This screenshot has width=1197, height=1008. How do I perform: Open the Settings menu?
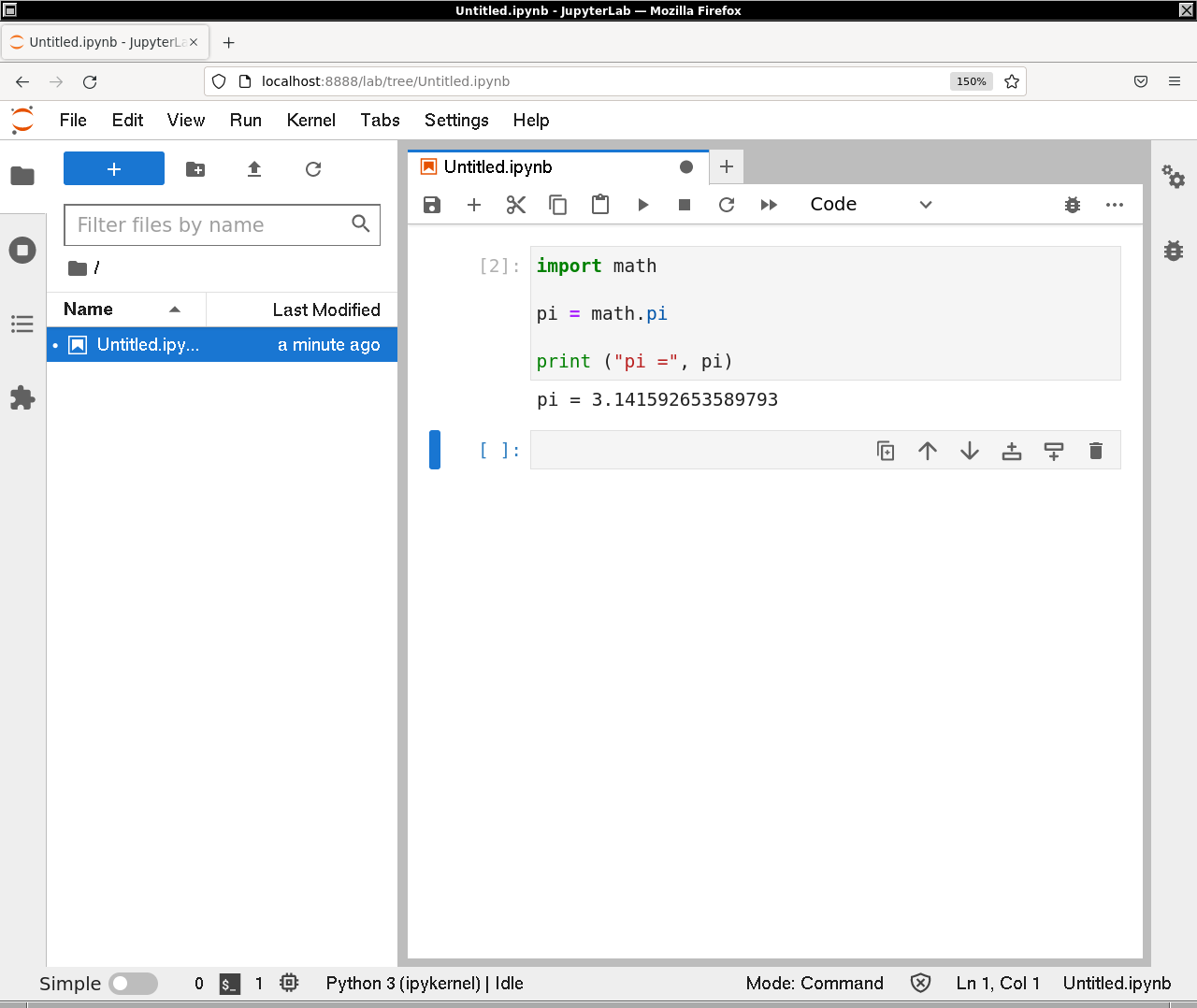[x=456, y=121]
